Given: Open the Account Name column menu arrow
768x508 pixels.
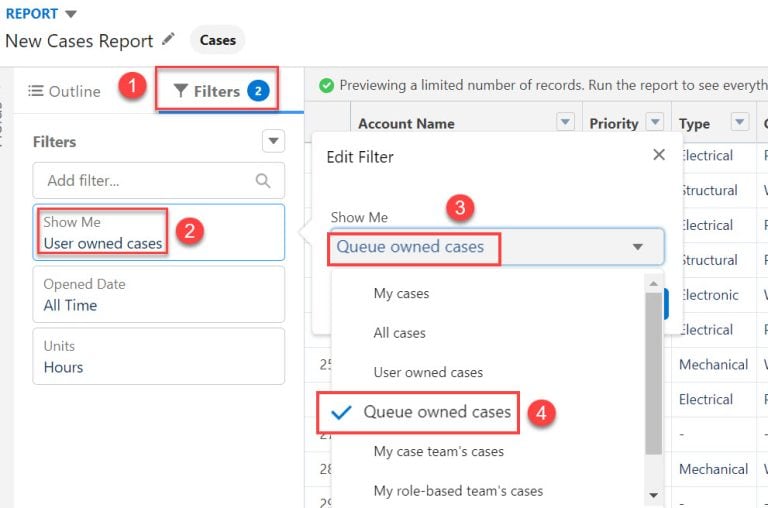Looking at the screenshot, I should (565, 121).
